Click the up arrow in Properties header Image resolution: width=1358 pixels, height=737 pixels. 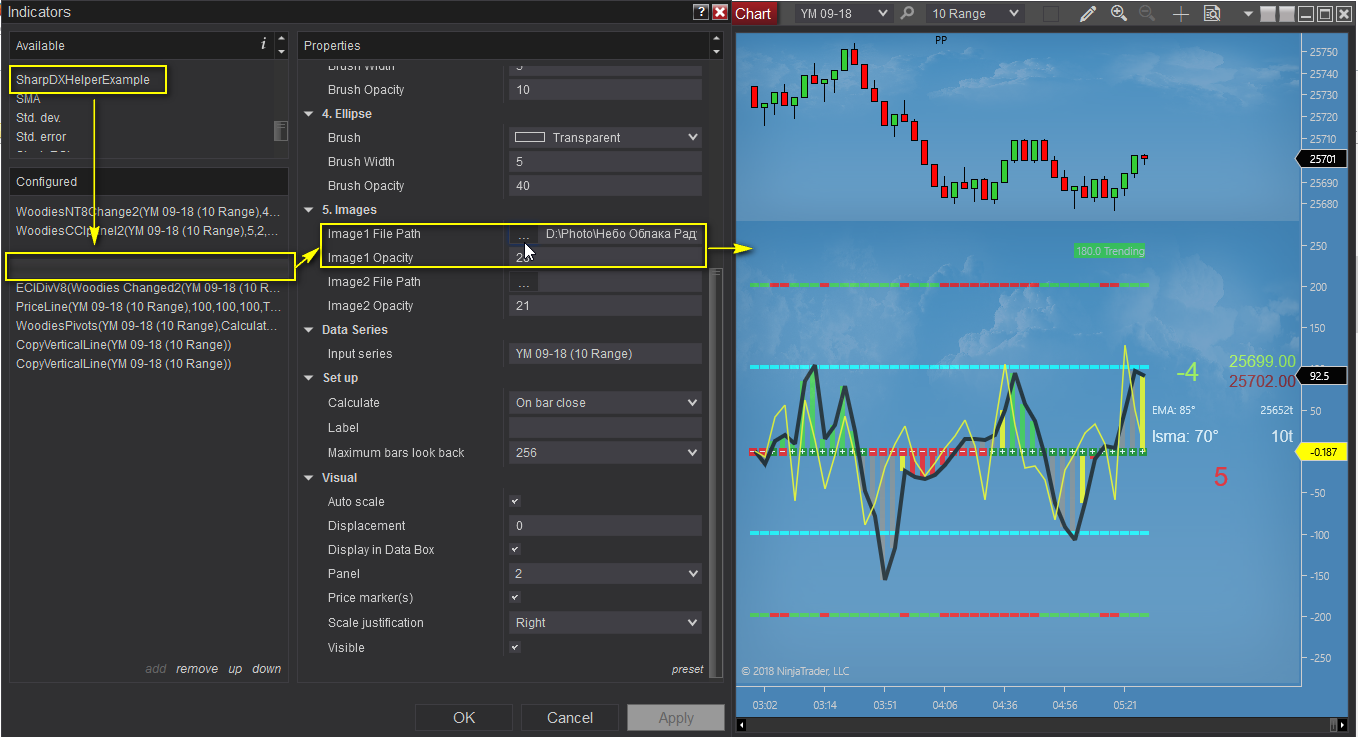coord(715,39)
